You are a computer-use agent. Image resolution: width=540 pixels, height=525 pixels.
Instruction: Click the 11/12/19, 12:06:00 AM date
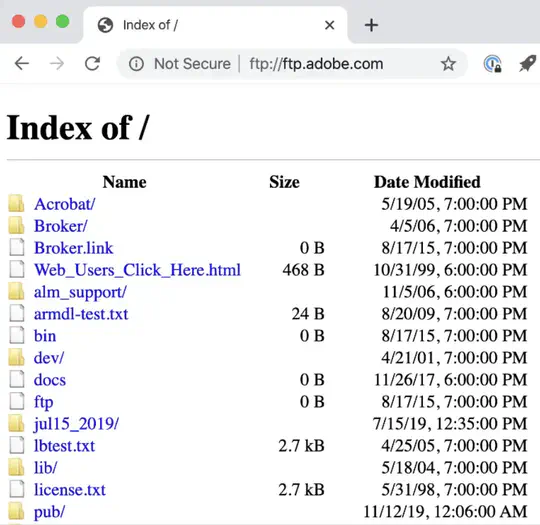coord(445,512)
